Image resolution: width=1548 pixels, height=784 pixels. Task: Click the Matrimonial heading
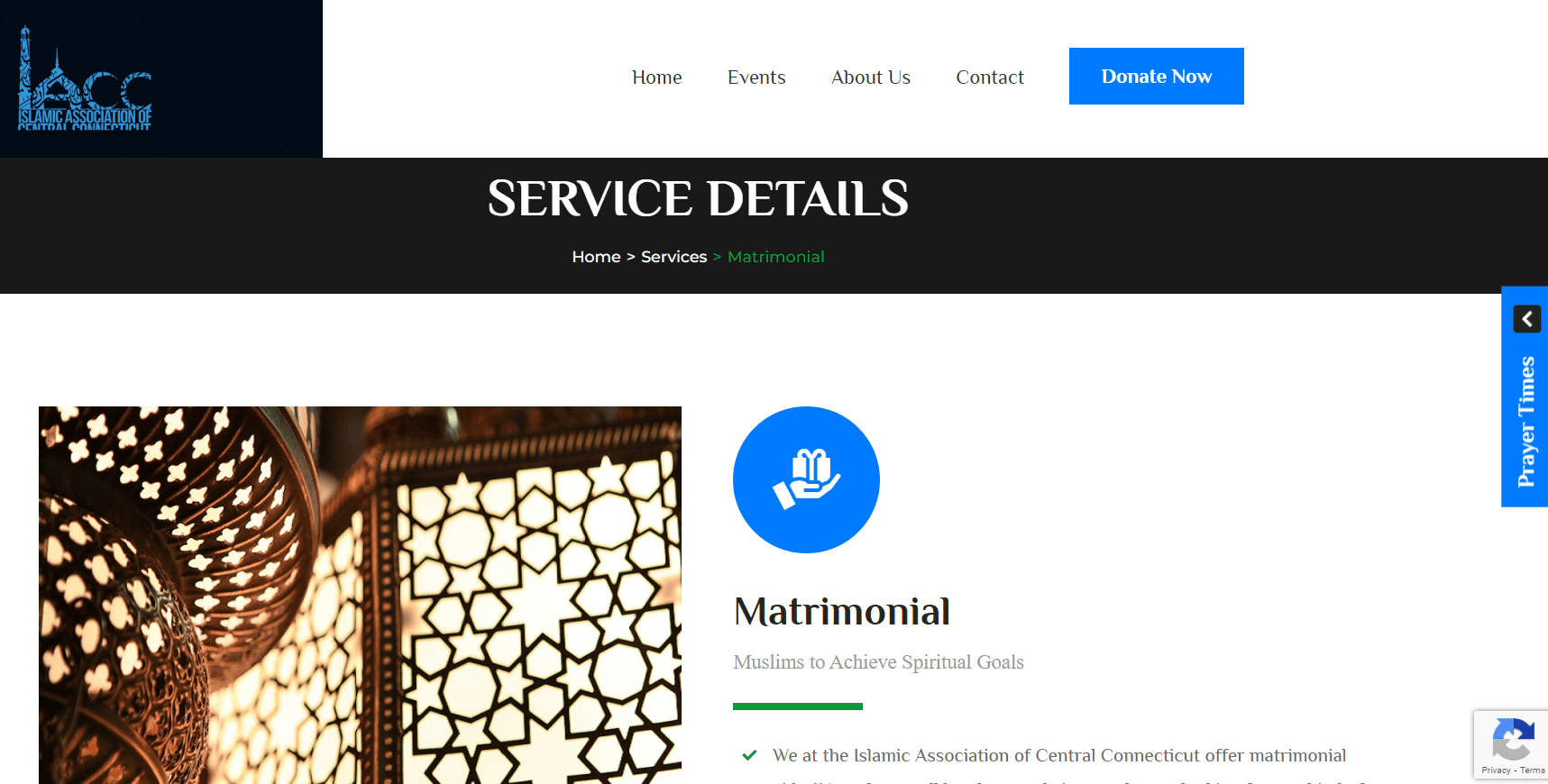842,611
